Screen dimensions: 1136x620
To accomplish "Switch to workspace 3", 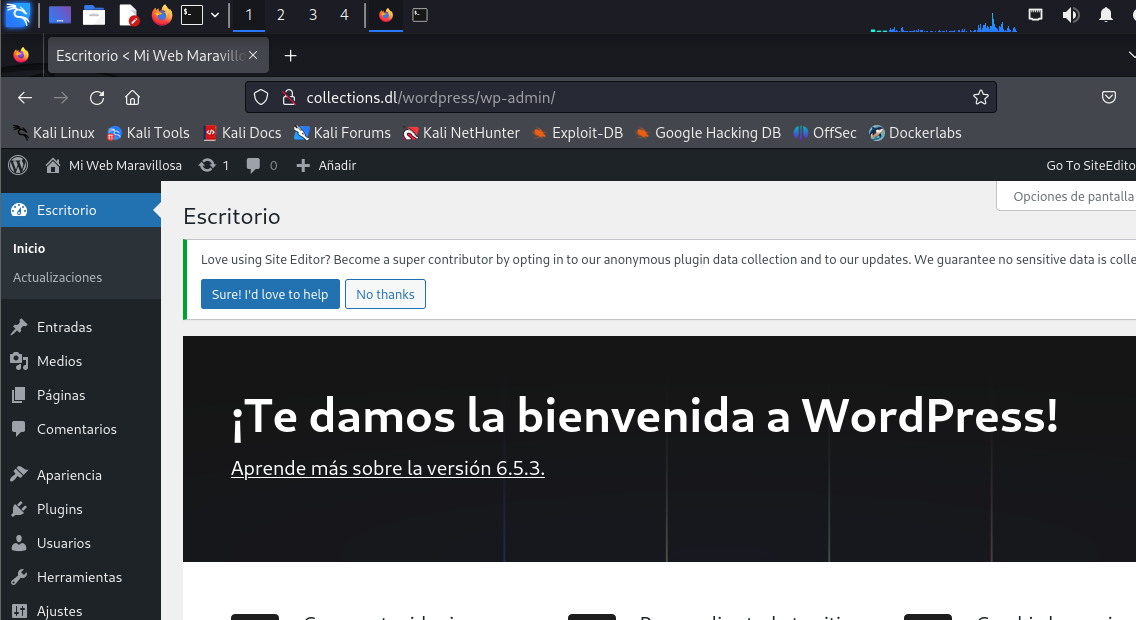I will click(x=313, y=15).
